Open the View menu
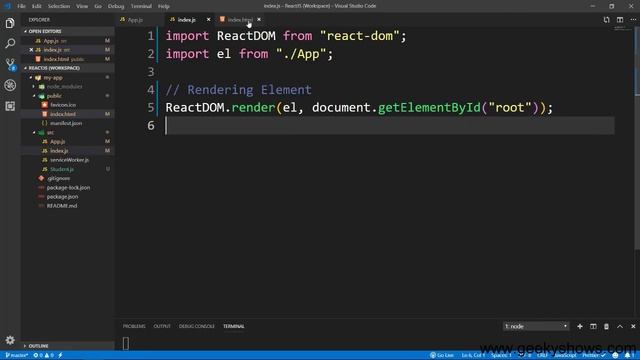 [82, 6]
